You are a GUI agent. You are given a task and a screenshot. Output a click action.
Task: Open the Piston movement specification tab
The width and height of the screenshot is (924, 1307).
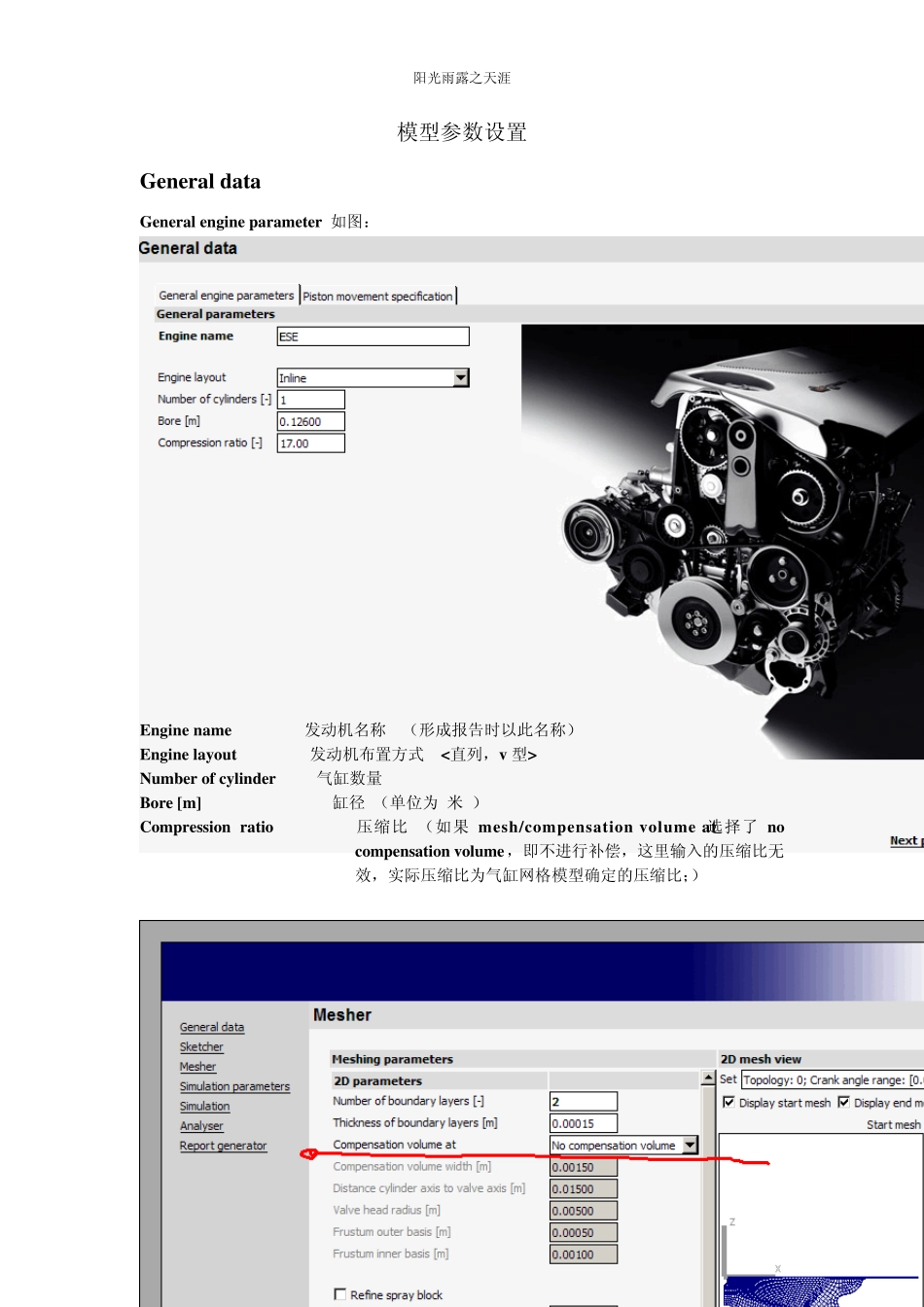(x=377, y=297)
